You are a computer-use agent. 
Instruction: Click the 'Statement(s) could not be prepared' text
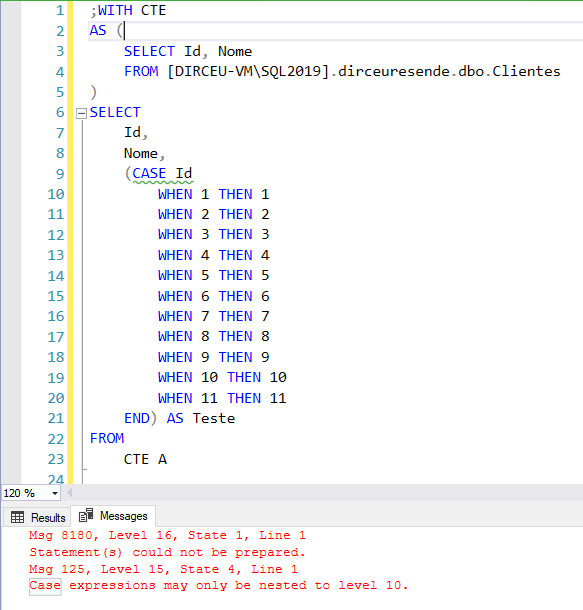click(x=167, y=552)
